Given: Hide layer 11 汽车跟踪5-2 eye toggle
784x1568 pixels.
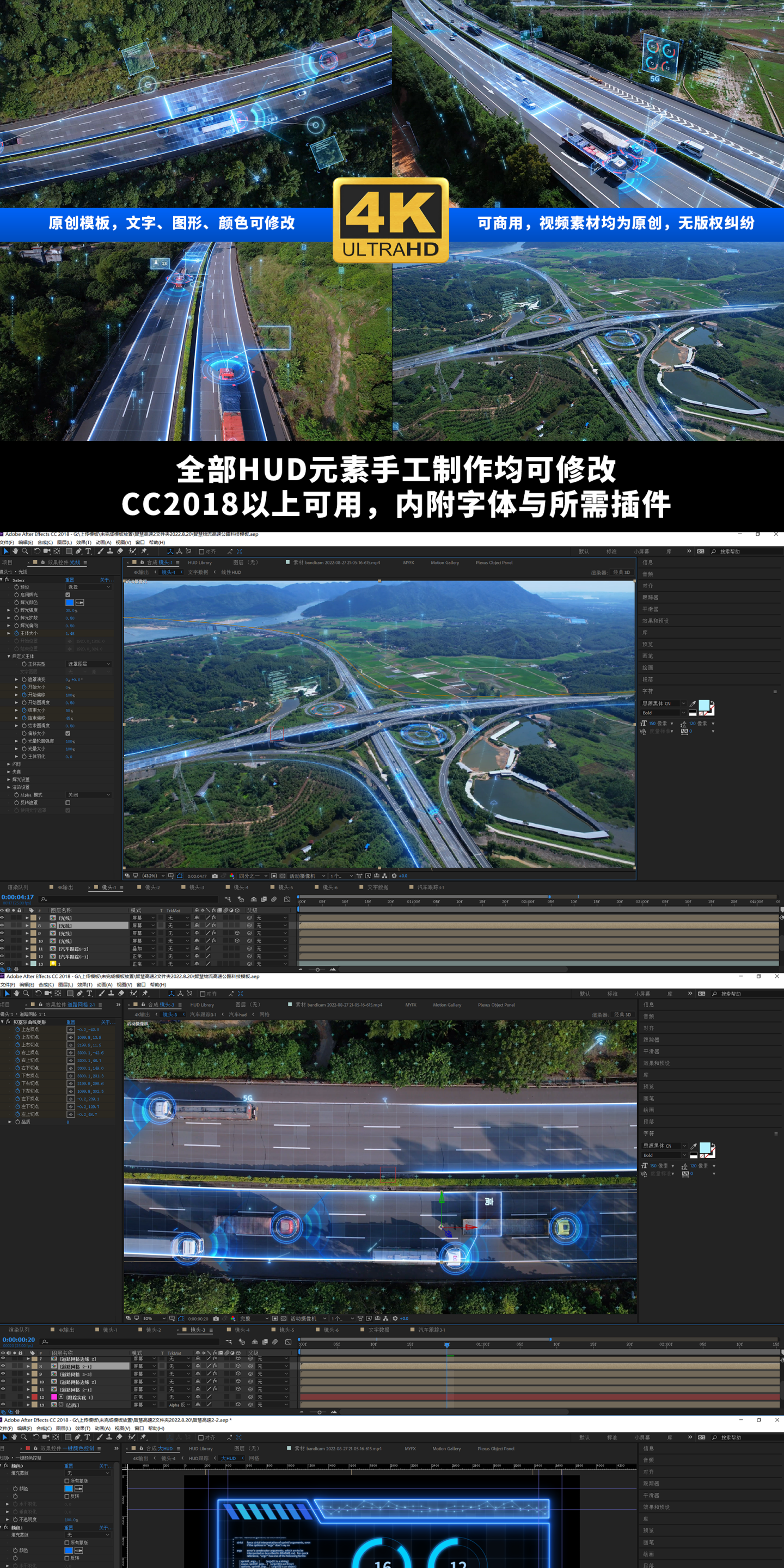Looking at the screenshot, I should (x=2, y=948).
